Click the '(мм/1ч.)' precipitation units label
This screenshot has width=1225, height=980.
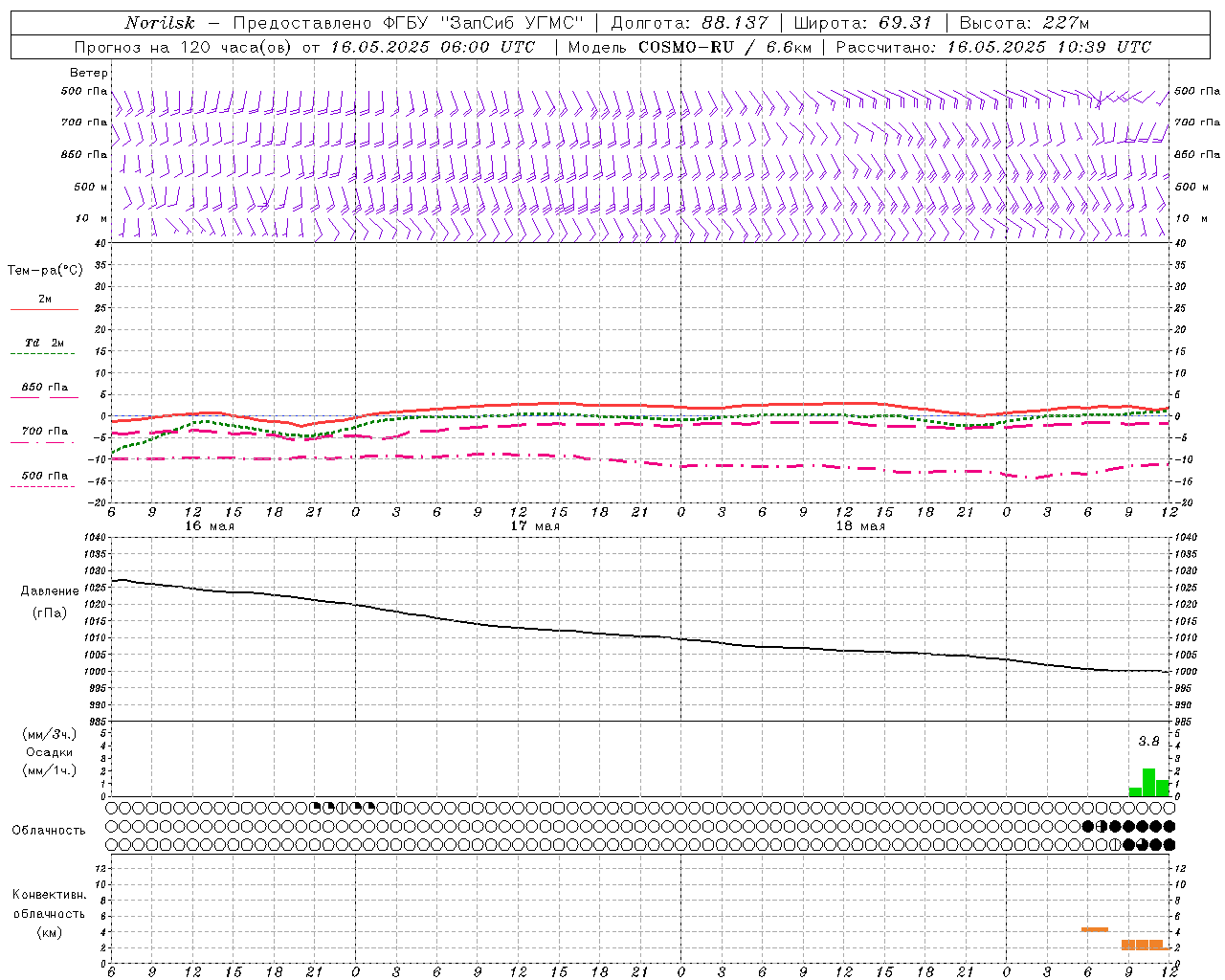50,769
